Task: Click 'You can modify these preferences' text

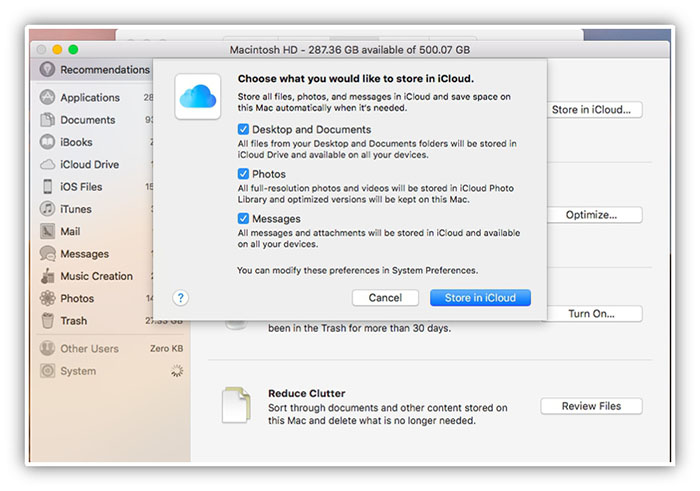Action: pyautogui.click(x=358, y=270)
